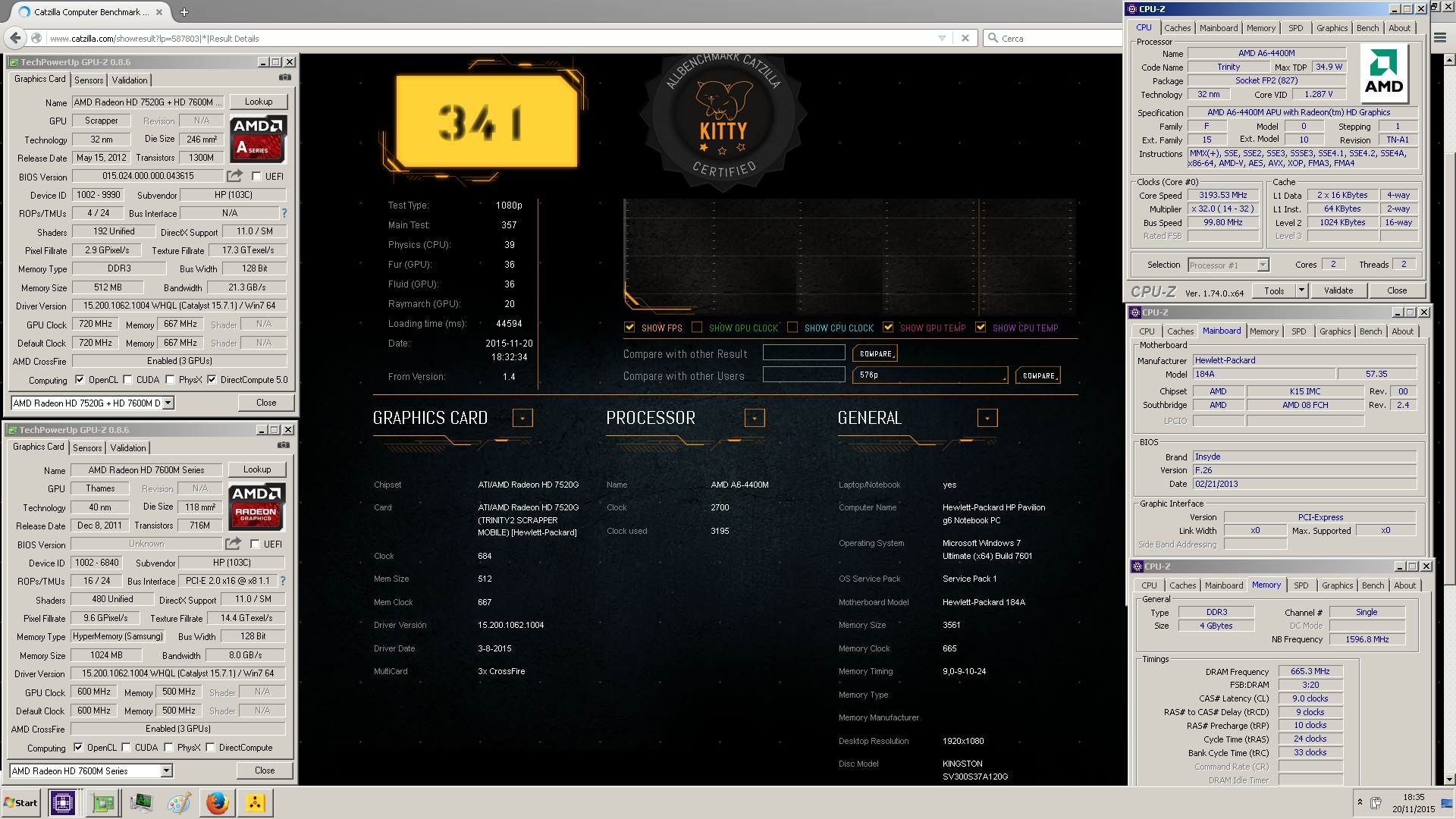This screenshot has height=819, width=1456.
Task: Switch to Sensors tab in top GPU-Z
Action: click(89, 80)
